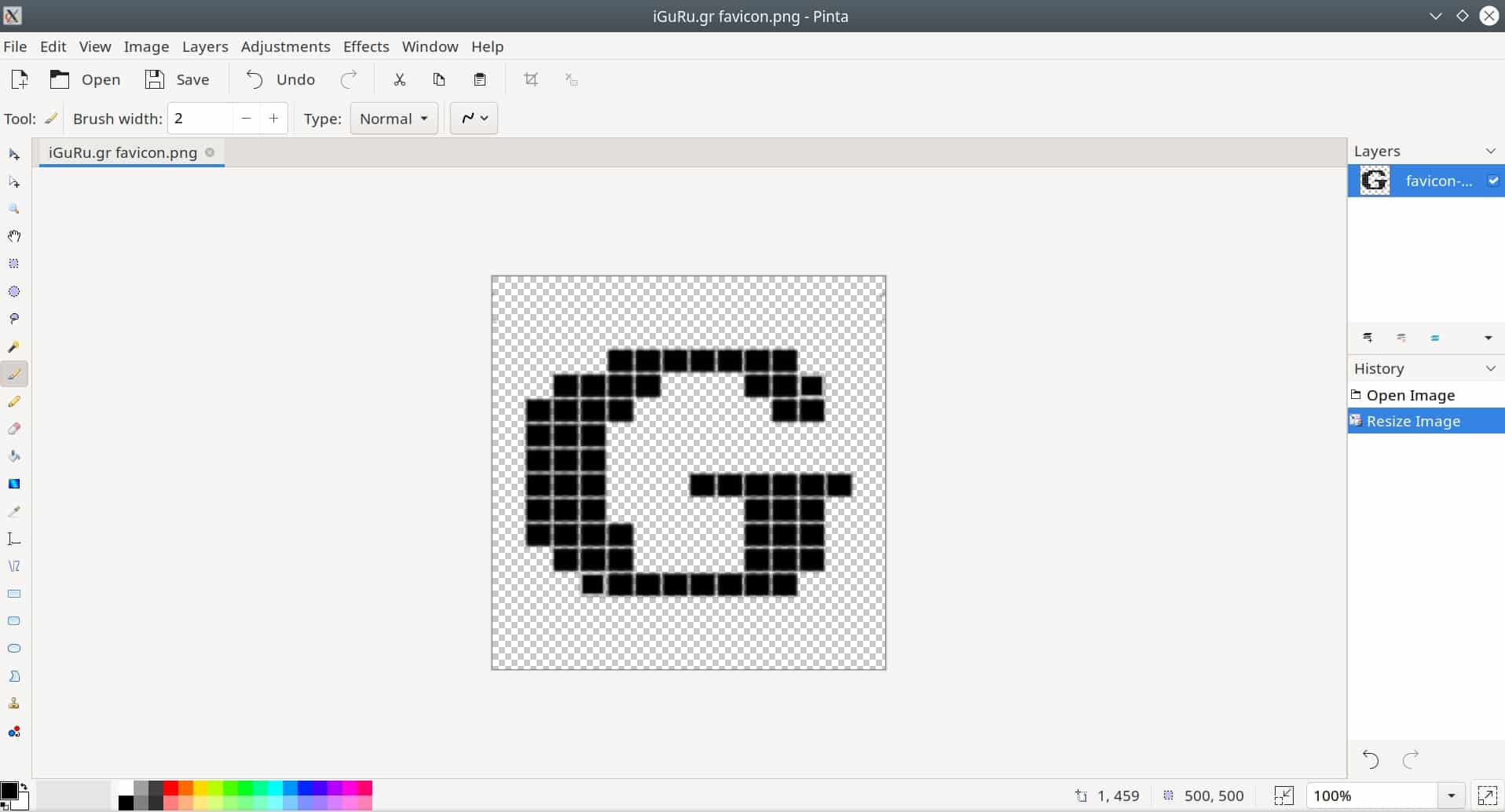Select the Zoom magnifier tool
Viewport: 1505px width, 812px height.
[x=14, y=209]
